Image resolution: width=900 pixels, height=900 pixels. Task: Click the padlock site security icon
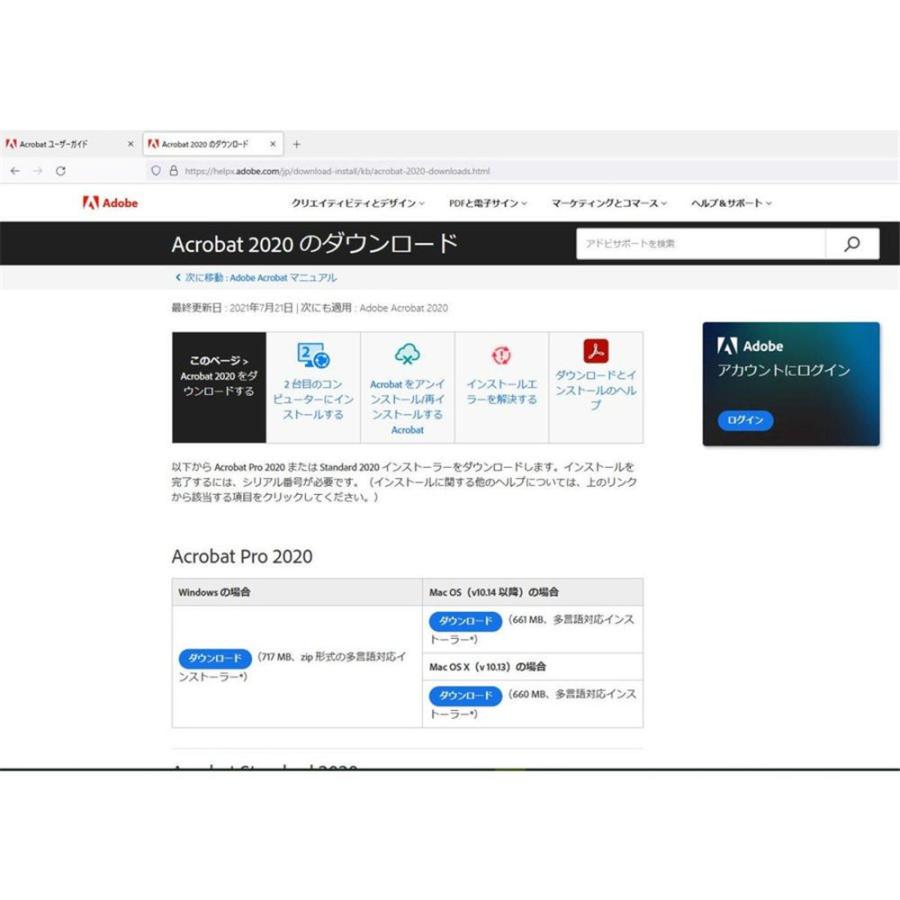173,170
